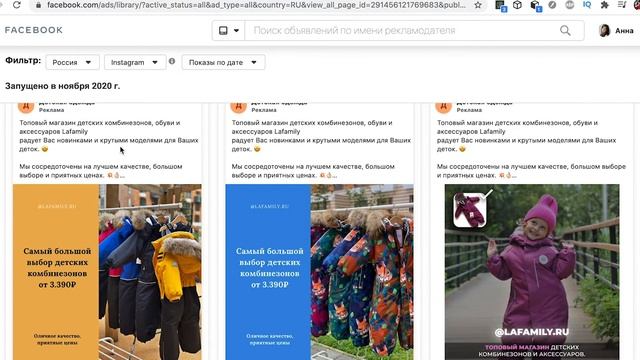This screenshot has width=640, height=360.
Task: Open the blue fox-print jumpsuit ad image
Action: (320, 272)
